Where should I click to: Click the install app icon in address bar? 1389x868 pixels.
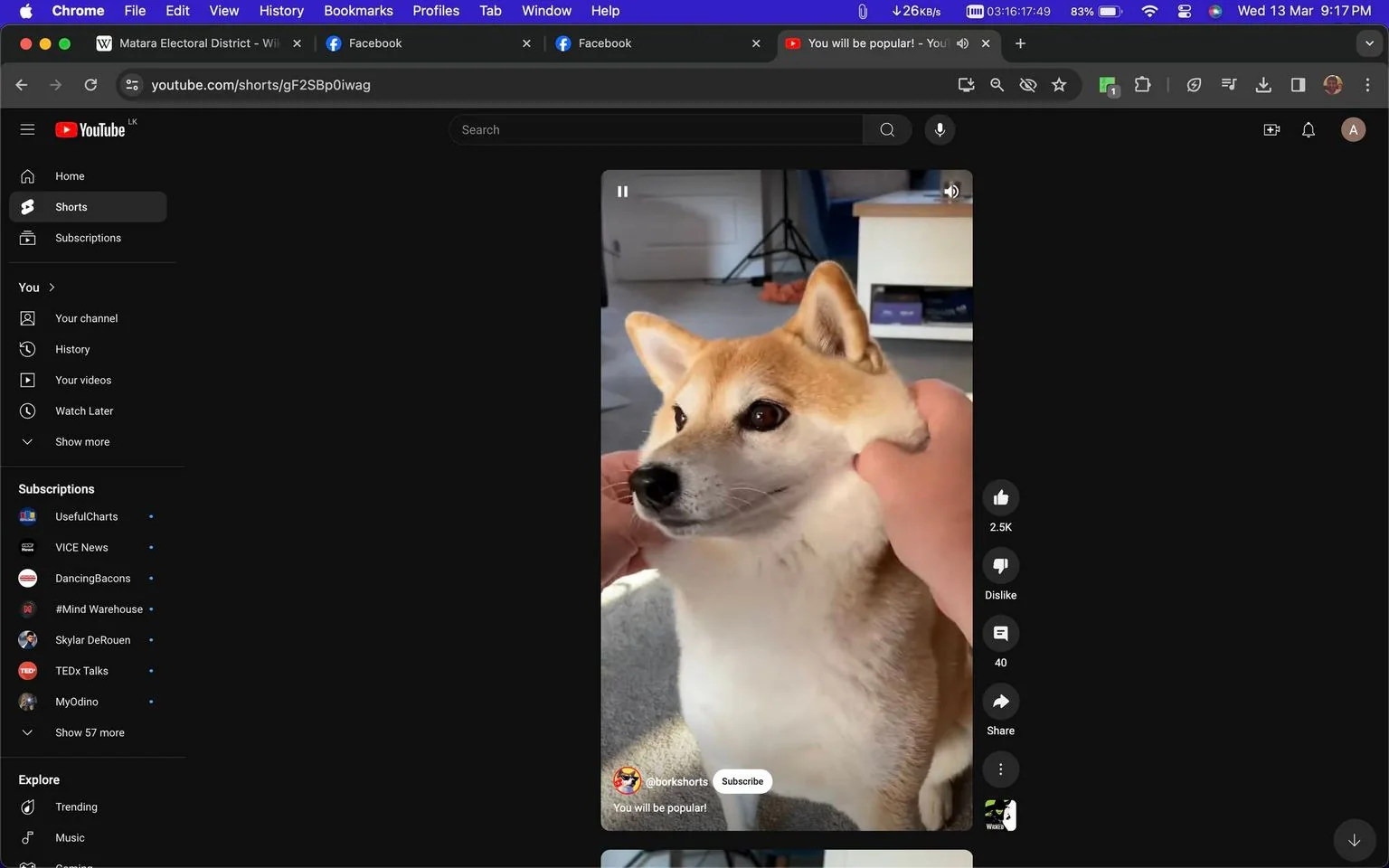click(x=966, y=85)
